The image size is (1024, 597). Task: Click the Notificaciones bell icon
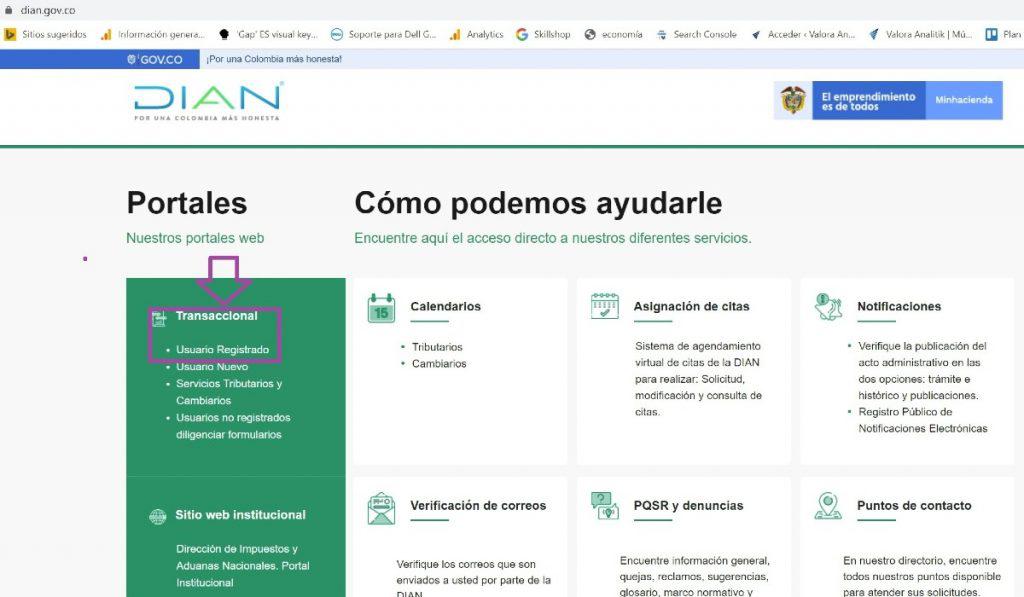828,306
